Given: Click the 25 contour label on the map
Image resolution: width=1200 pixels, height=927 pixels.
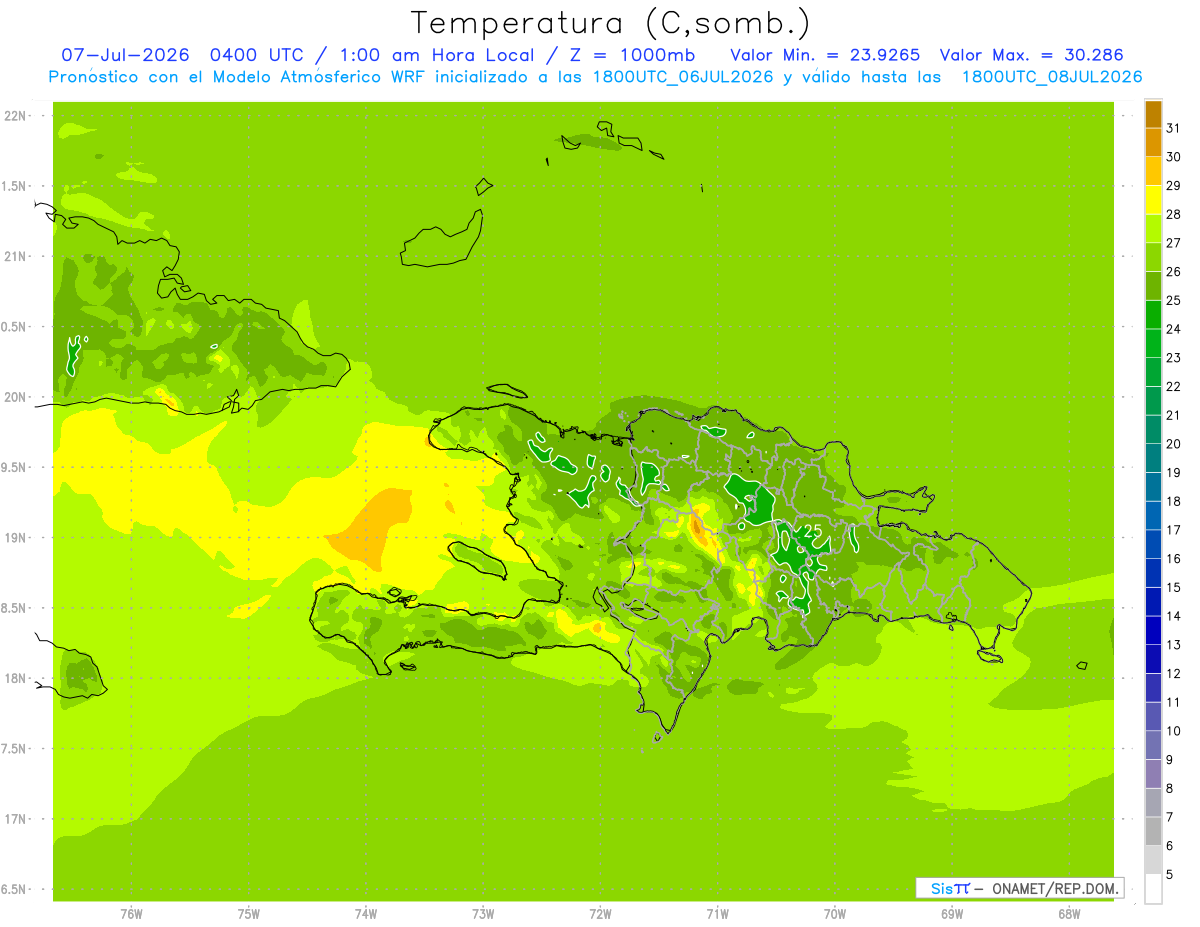Looking at the screenshot, I should (813, 530).
